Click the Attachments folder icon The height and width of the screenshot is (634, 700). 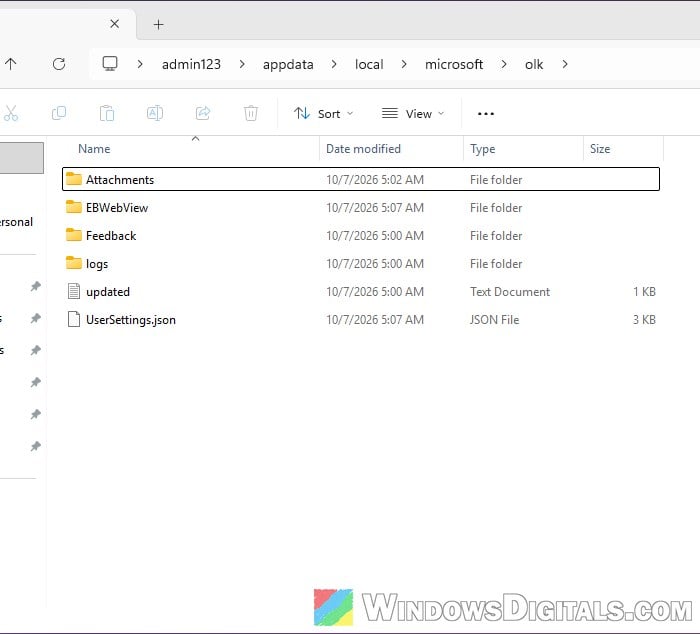tap(74, 179)
